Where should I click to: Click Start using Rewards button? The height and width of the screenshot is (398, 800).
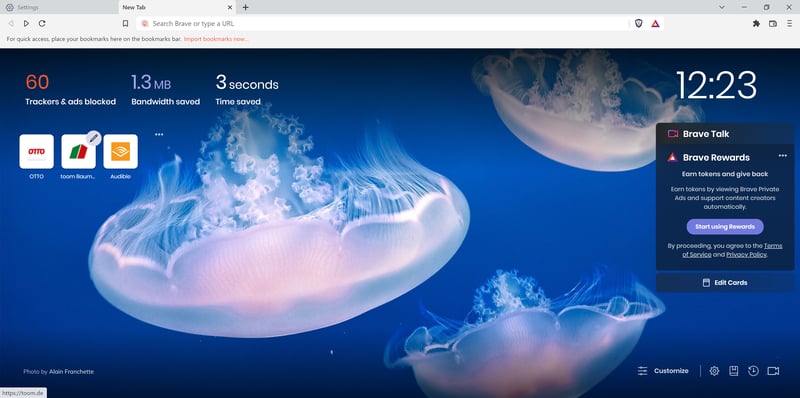725,227
